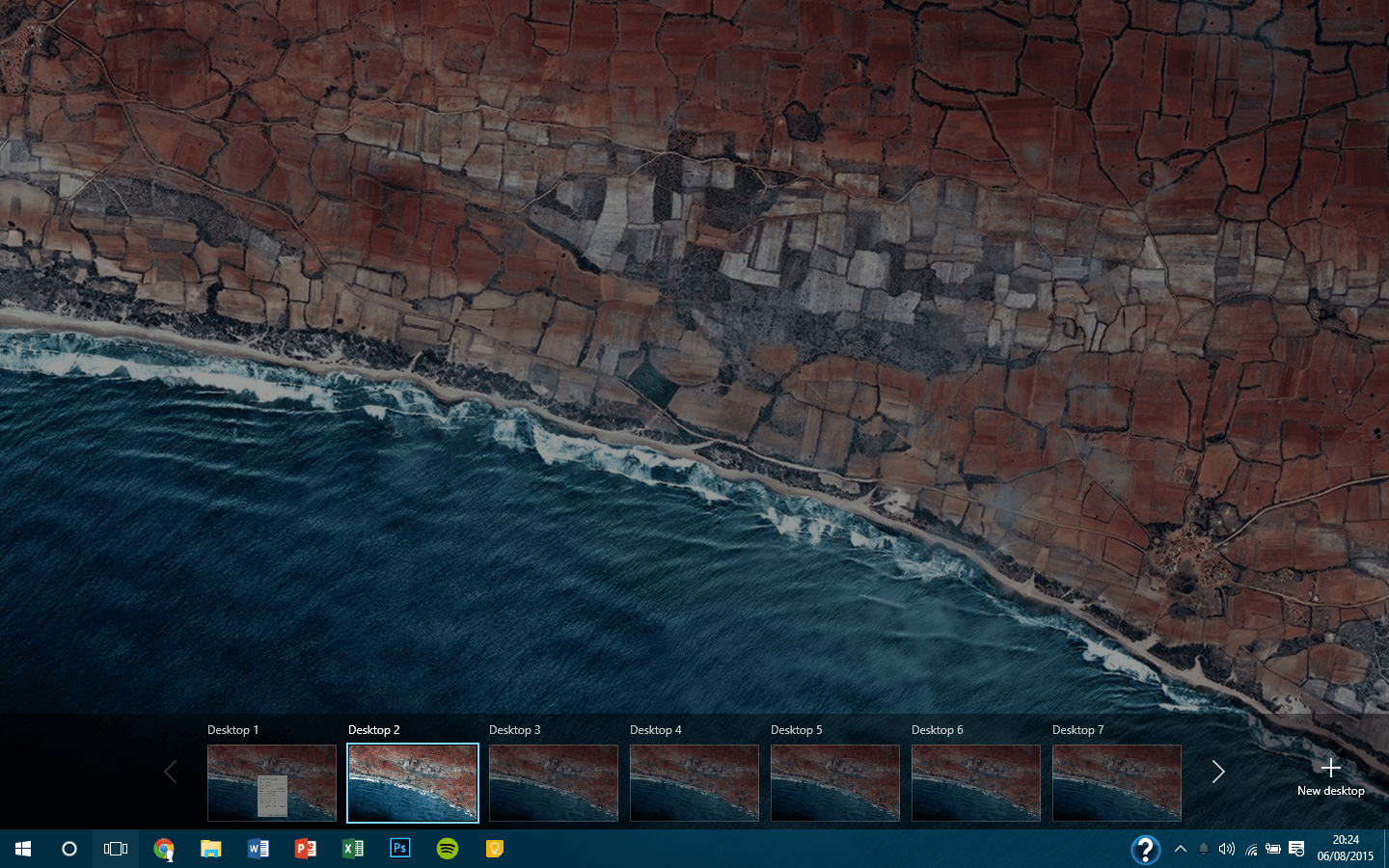Switch to Desktop 5 thumbnail
The height and width of the screenshot is (868, 1389).
[835, 783]
